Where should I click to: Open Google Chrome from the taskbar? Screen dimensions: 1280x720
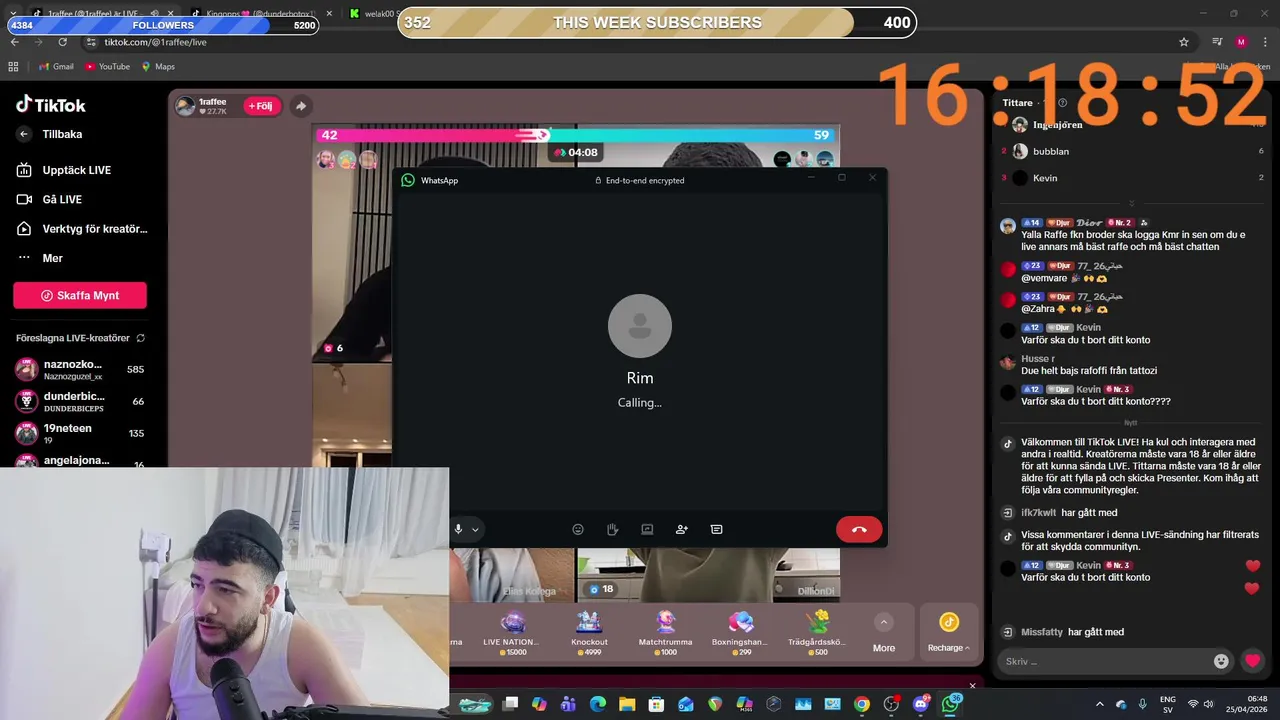coord(862,704)
